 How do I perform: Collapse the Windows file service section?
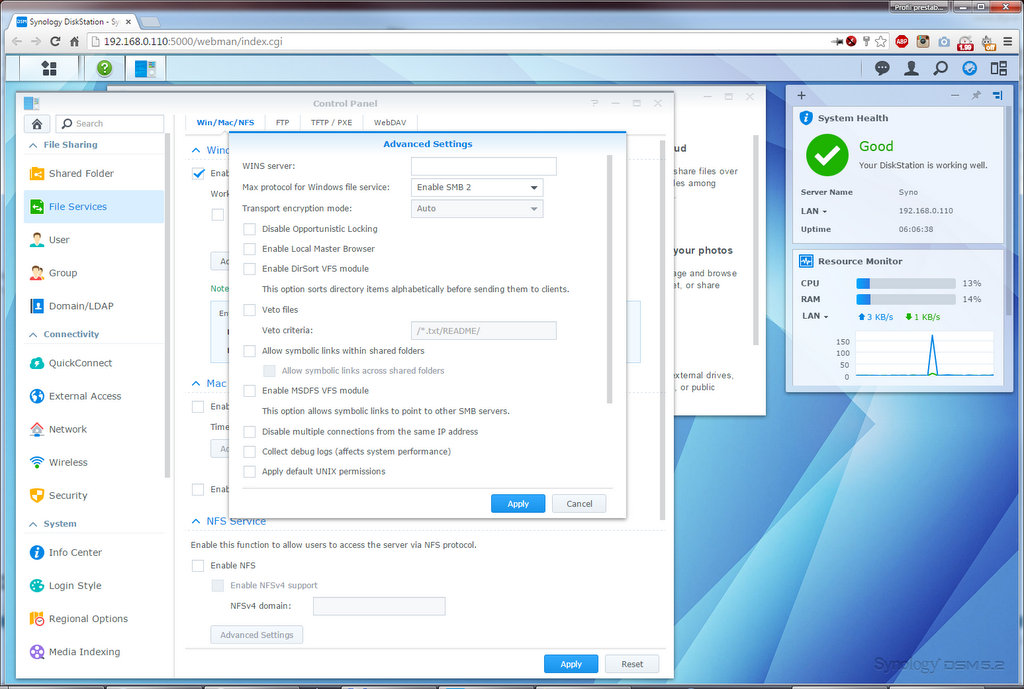point(195,150)
